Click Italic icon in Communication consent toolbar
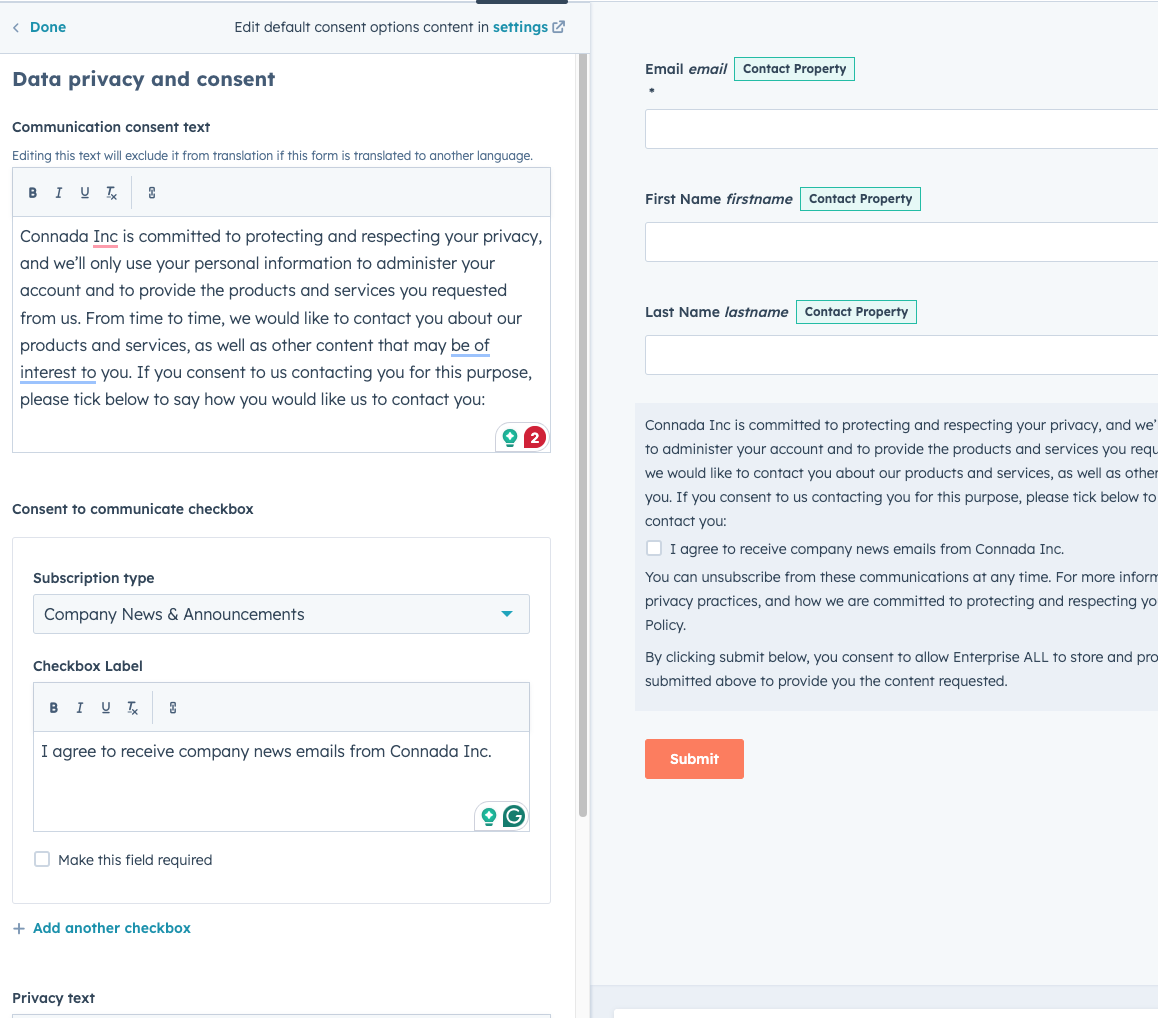This screenshot has width=1158, height=1018. (x=59, y=193)
